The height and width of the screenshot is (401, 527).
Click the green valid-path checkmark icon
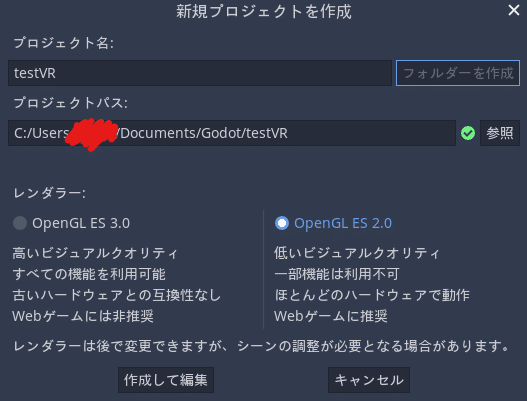tap(468, 133)
